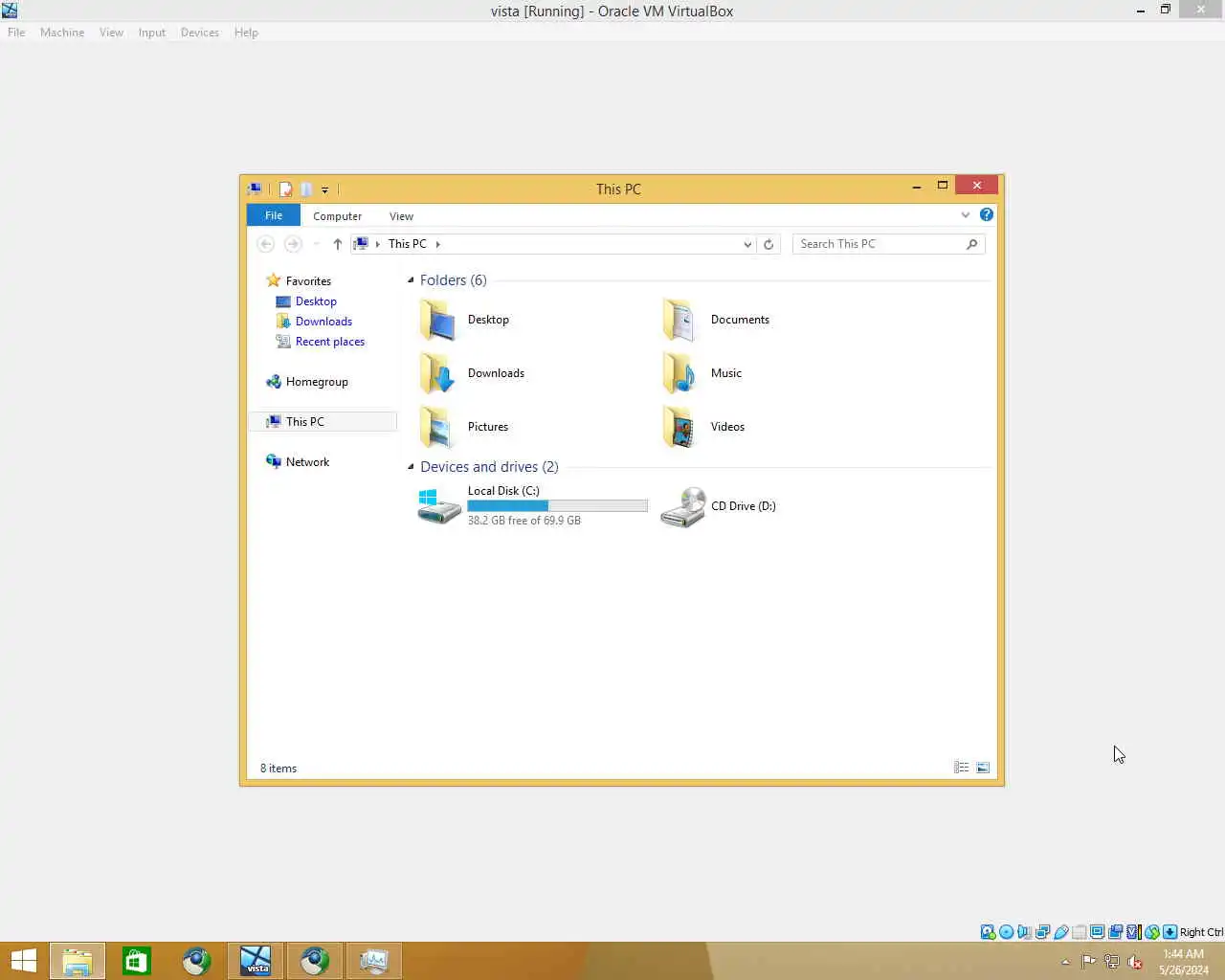Switch to Large icons view in status bar
The image size is (1225, 980).
click(983, 768)
